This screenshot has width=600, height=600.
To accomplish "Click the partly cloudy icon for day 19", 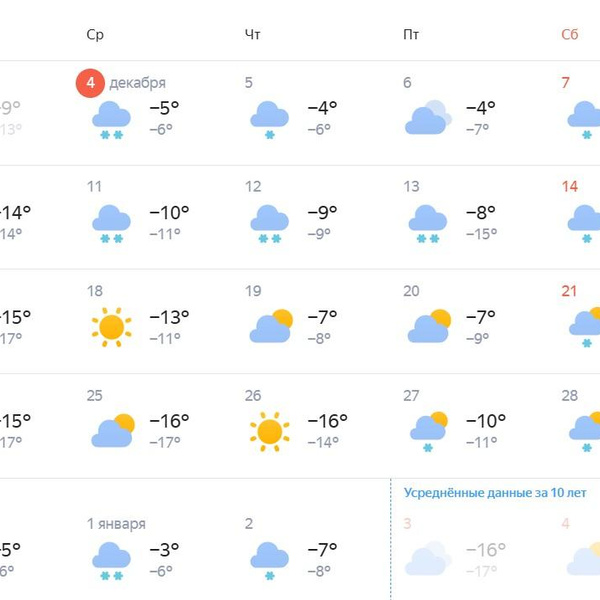I will click(x=270, y=326).
